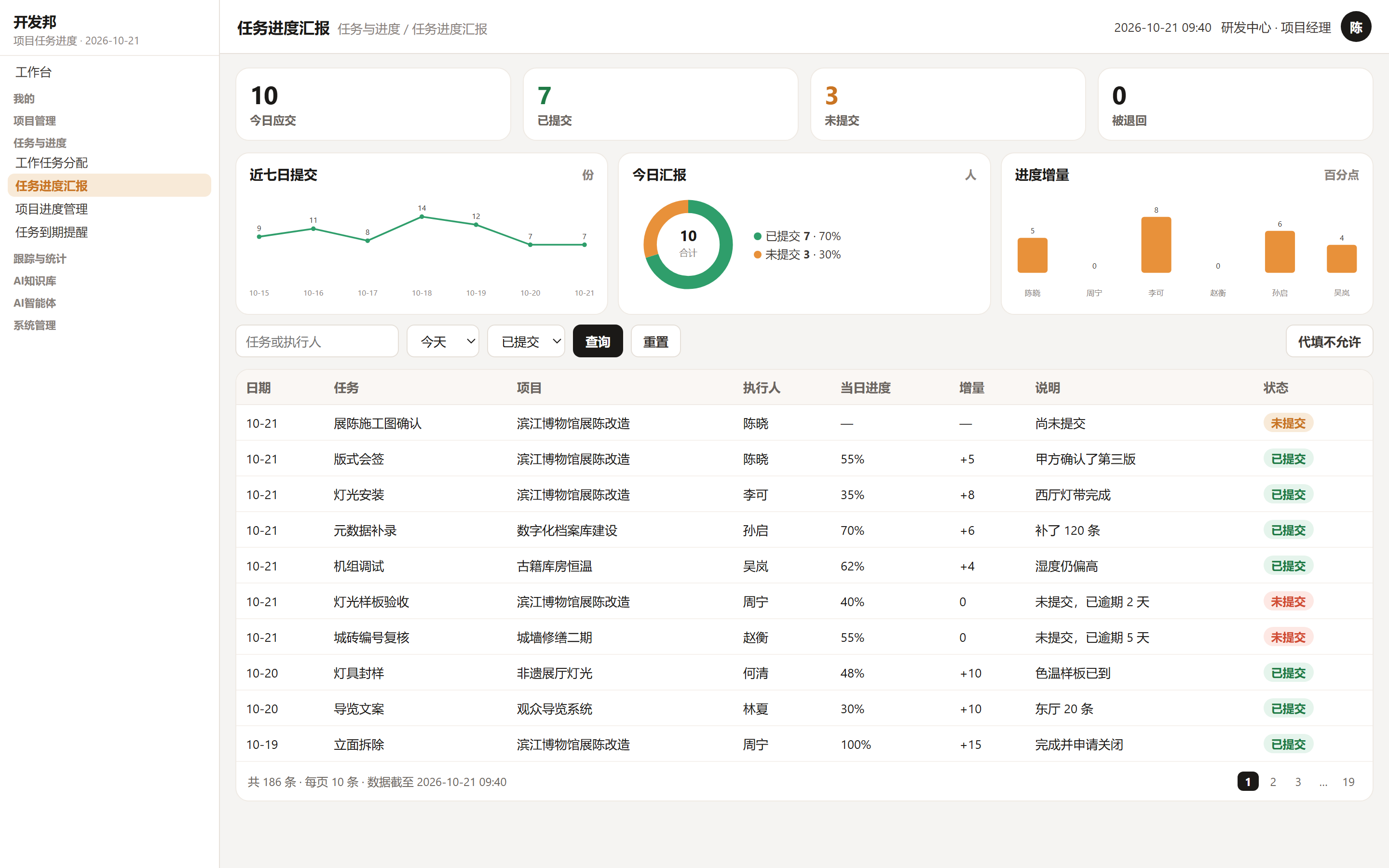Click the 当日进度 column header
Image resolution: width=1389 pixels, height=868 pixels.
point(865,388)
